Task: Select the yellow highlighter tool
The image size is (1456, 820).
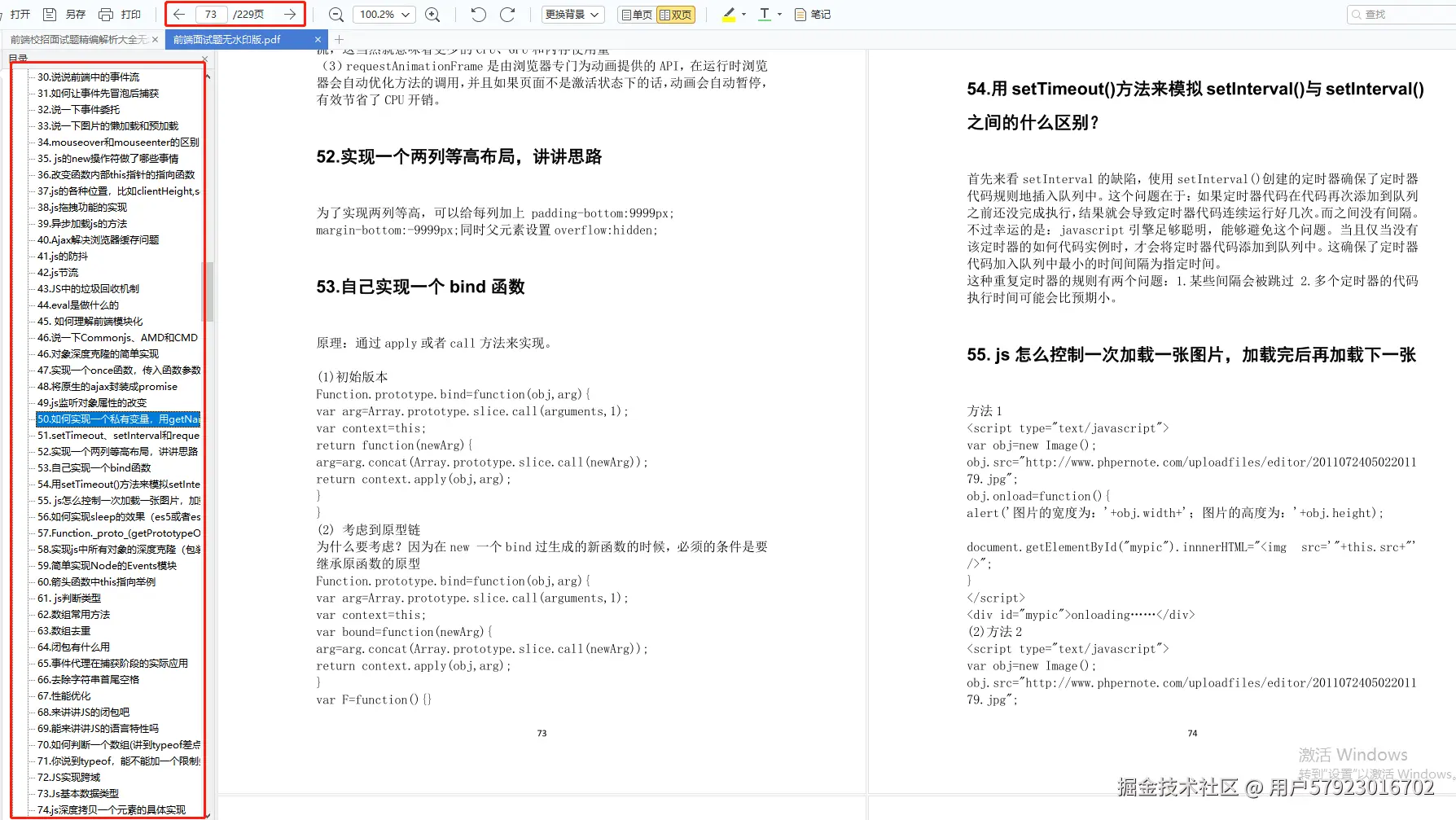Action: coord(729,15)
